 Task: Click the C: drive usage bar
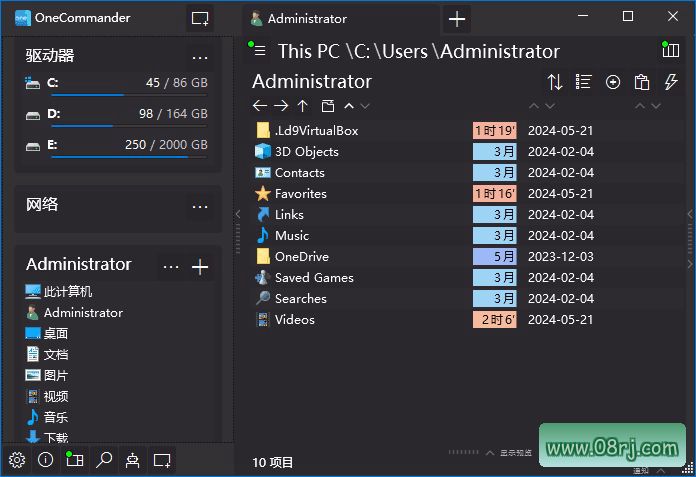tap(129, 95)
